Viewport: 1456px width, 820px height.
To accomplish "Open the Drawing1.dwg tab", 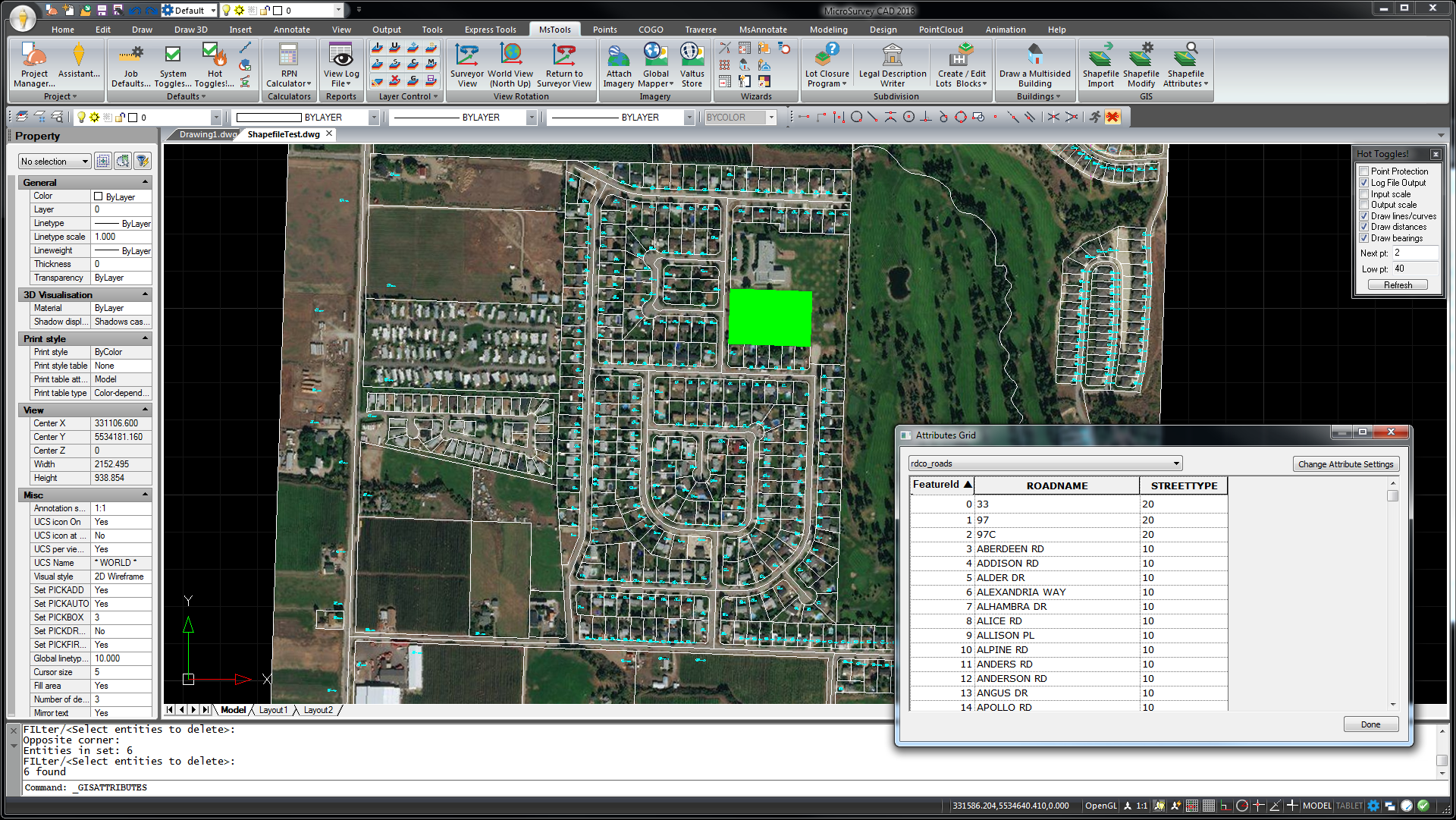I will tap(202, 134).
